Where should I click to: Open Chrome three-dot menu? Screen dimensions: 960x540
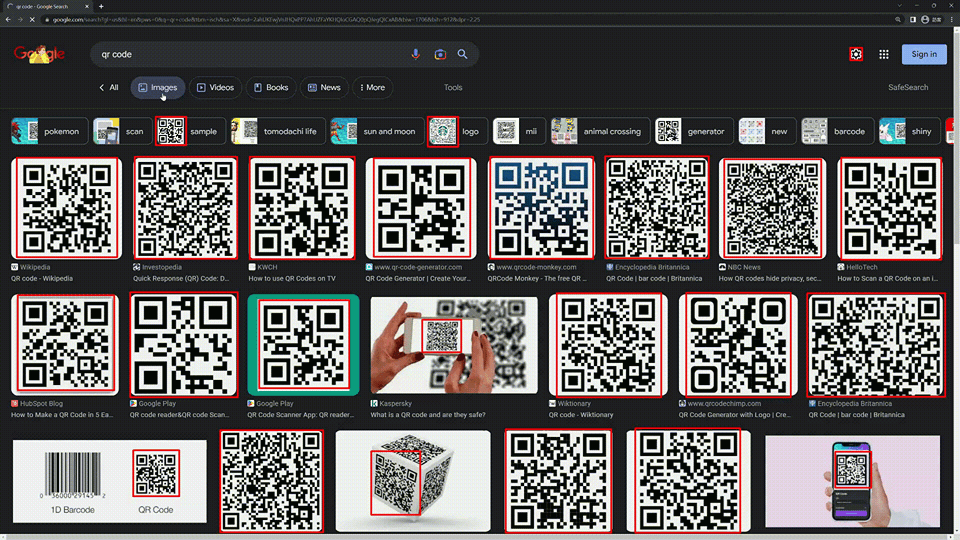tap(951, 20)
